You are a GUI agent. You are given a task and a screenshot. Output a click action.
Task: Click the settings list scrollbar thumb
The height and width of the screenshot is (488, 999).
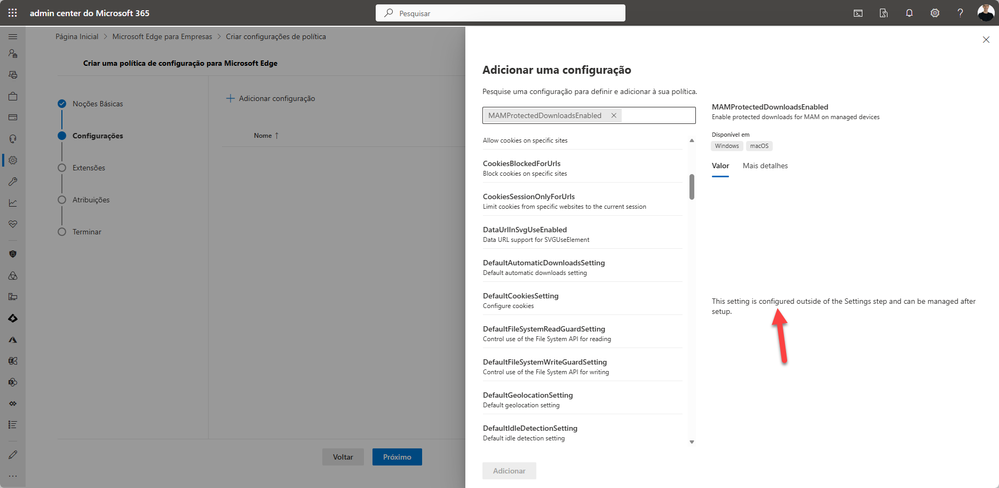[x=692, y=187]
